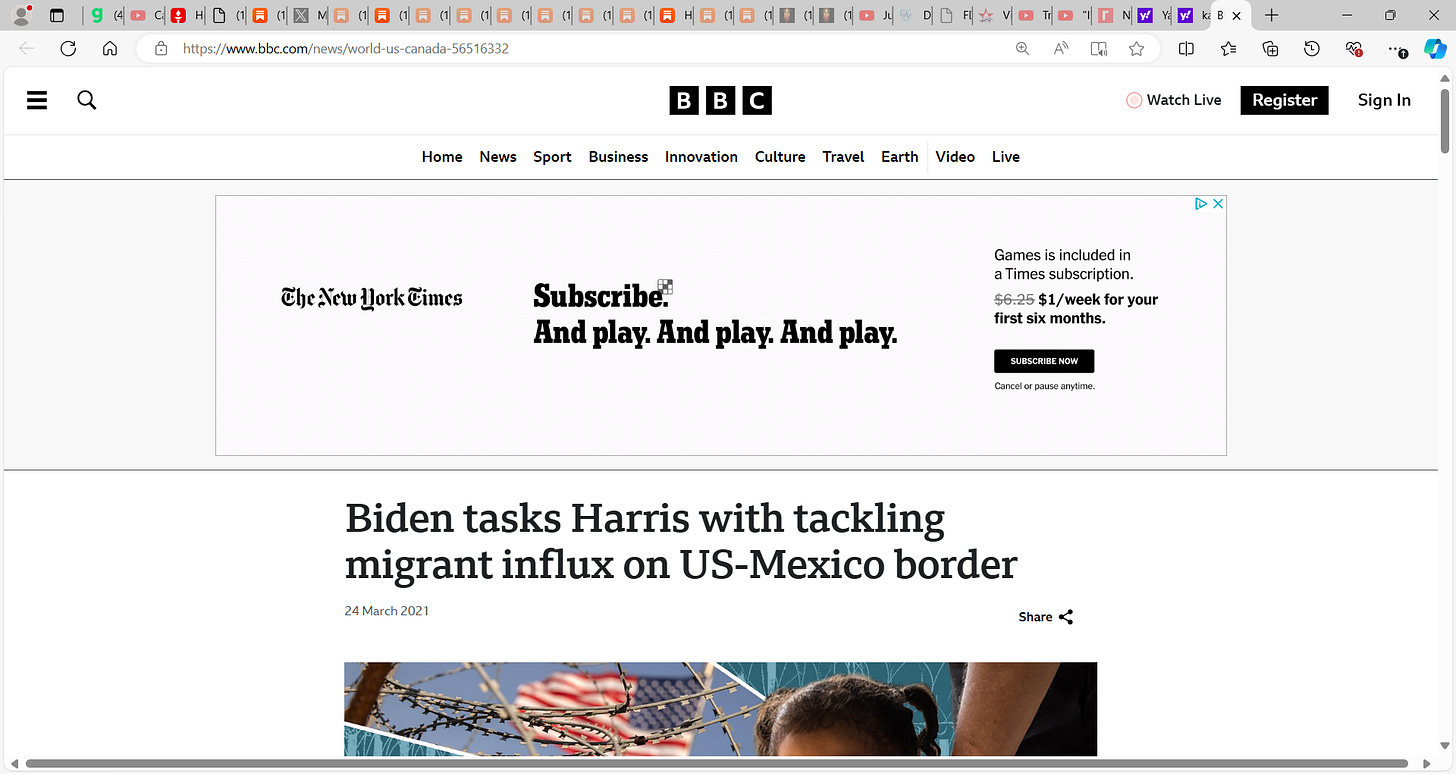Switch to the X (Twitter) tab
The width and height of the screenshot is (1456, 774).
309,15
